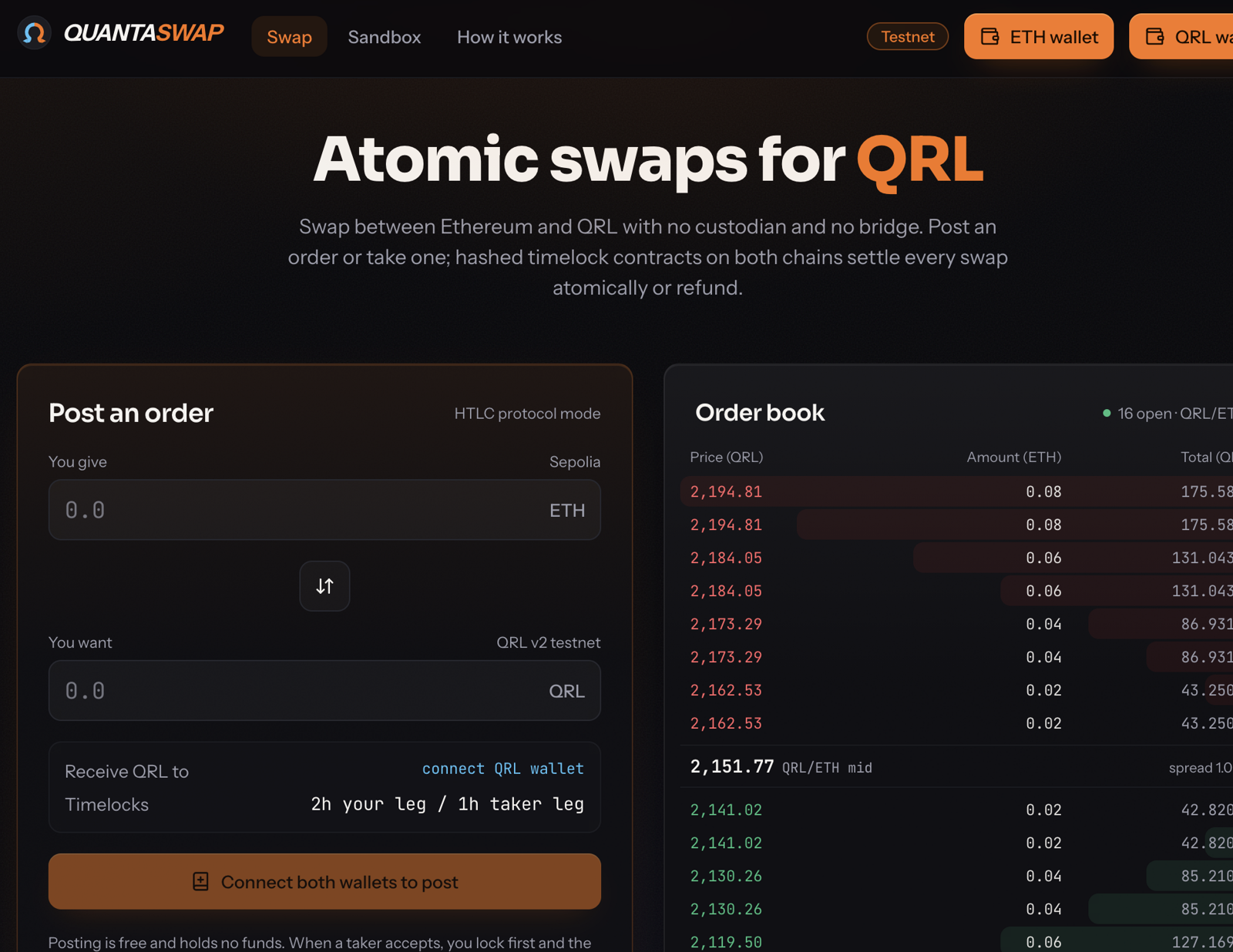This screenshot has height=952, width=1233.
Task: Switch to the Sandbox tab
Action: point(385,37)
